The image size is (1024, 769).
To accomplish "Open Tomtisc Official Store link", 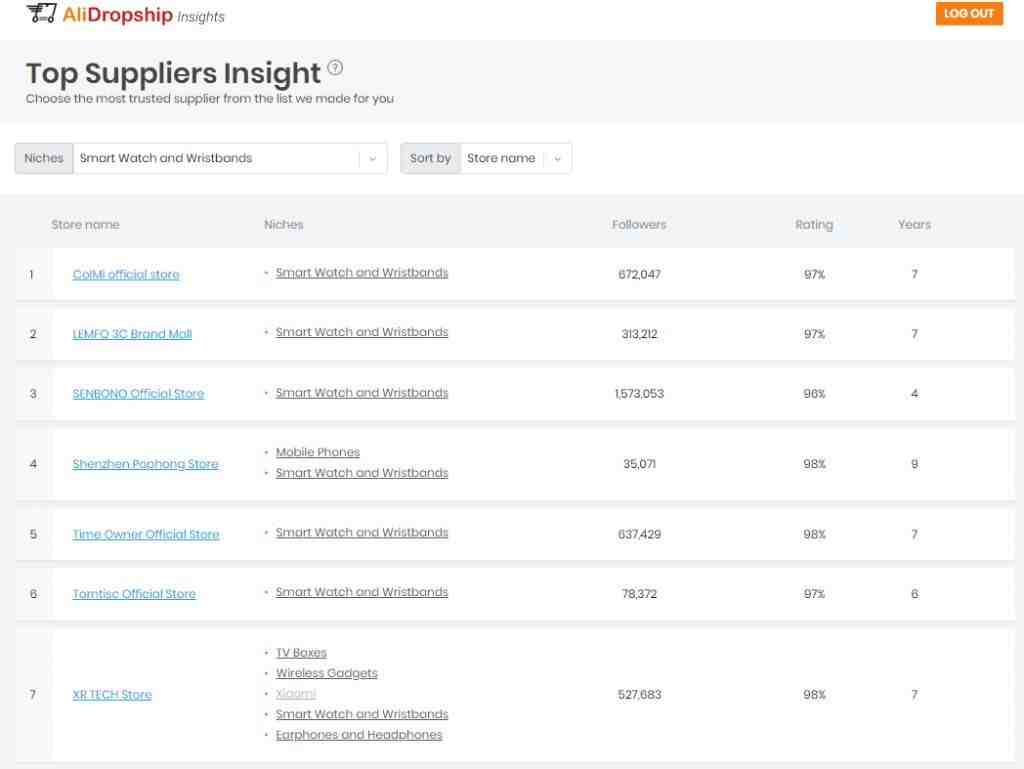I will point(134,594).
